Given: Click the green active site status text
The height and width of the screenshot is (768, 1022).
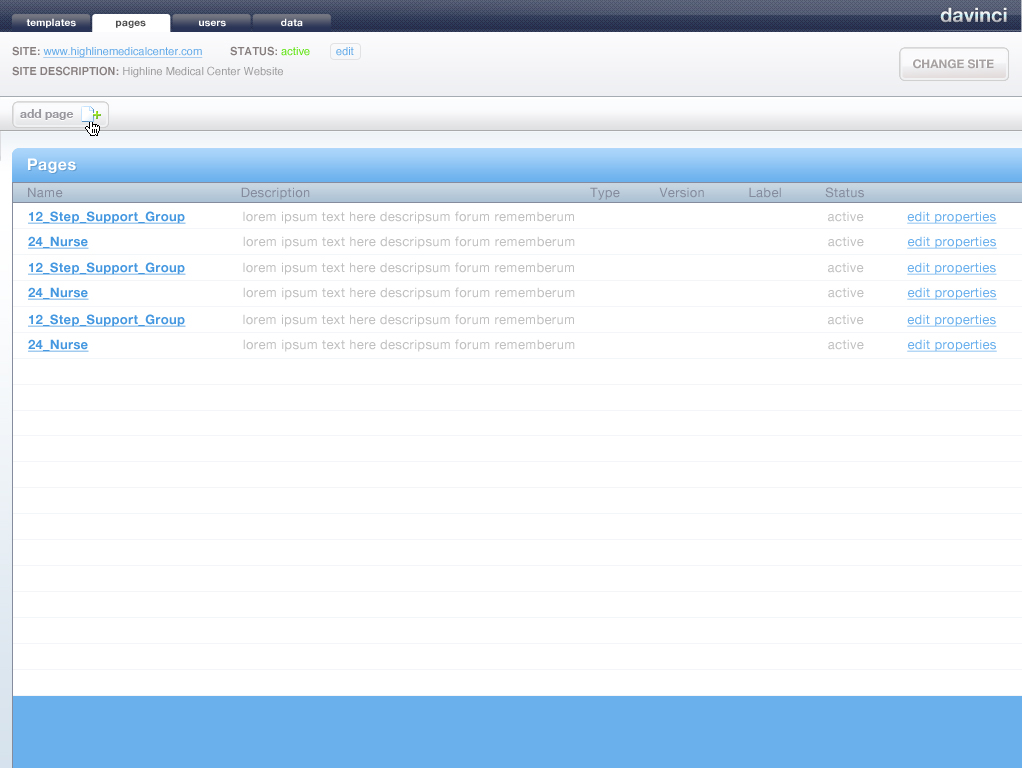Looking at the screenshot, I should click(x=295, y=52).
